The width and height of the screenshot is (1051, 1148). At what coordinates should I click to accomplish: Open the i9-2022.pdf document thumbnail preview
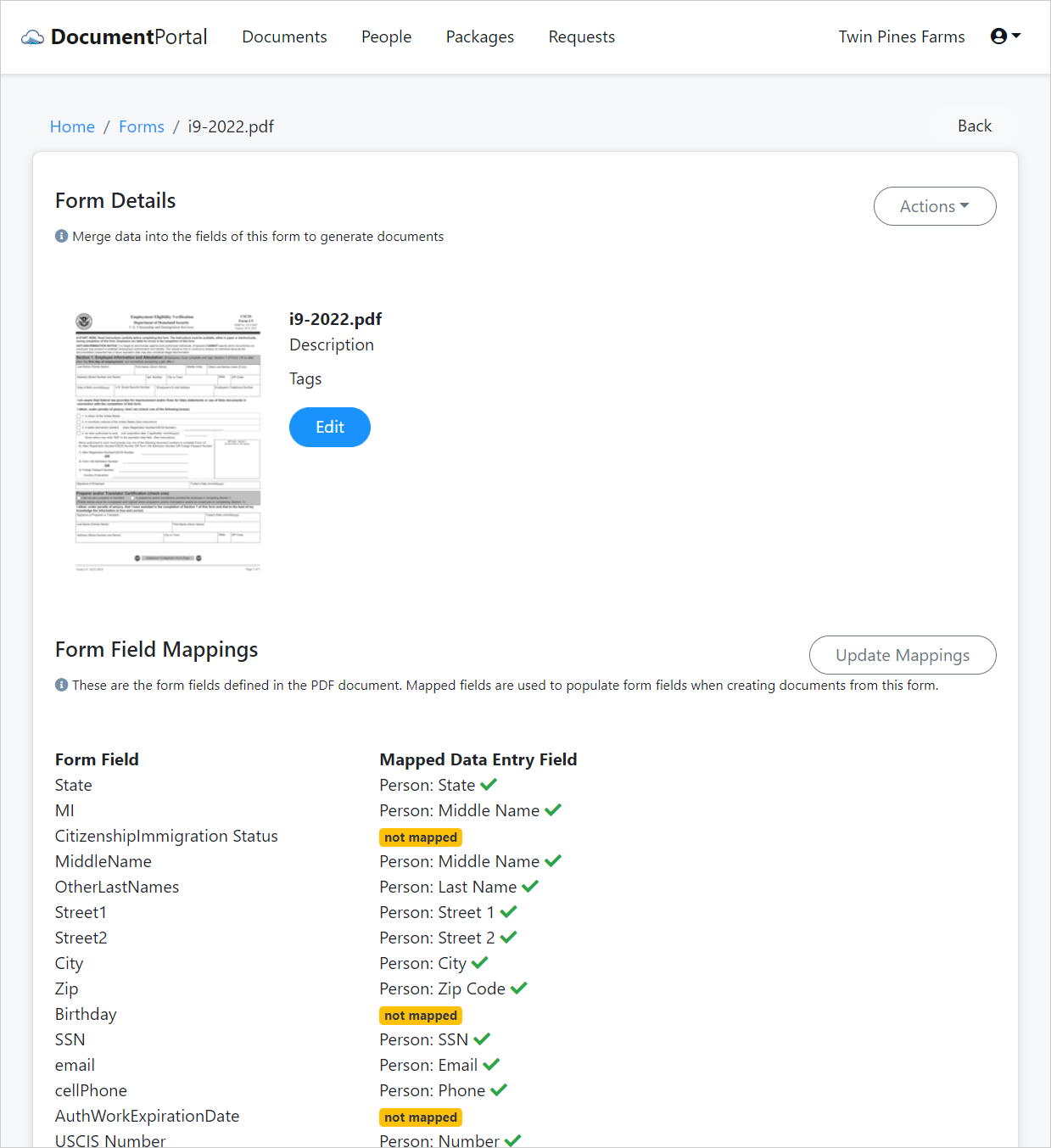tap(167, 441)
